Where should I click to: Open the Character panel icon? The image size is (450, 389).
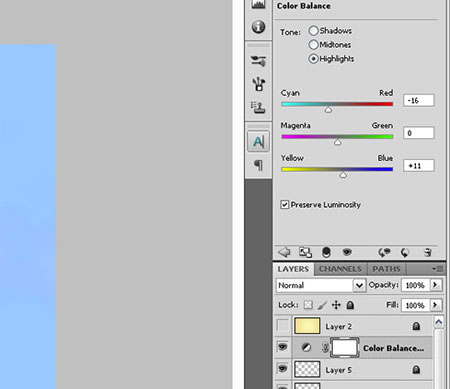pos(258,142)
